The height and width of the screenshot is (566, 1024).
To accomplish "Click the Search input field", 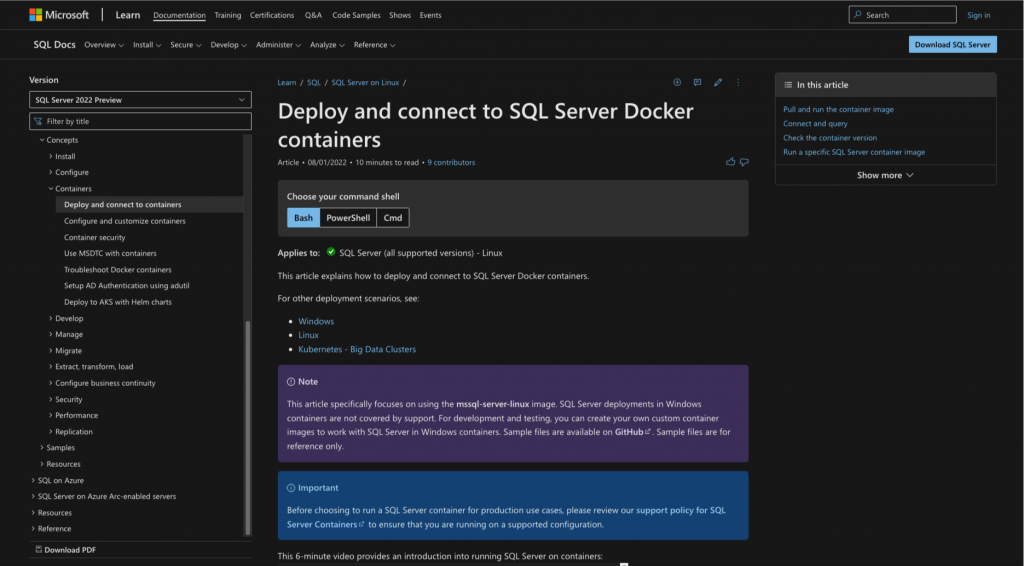I will pos(903,14).
